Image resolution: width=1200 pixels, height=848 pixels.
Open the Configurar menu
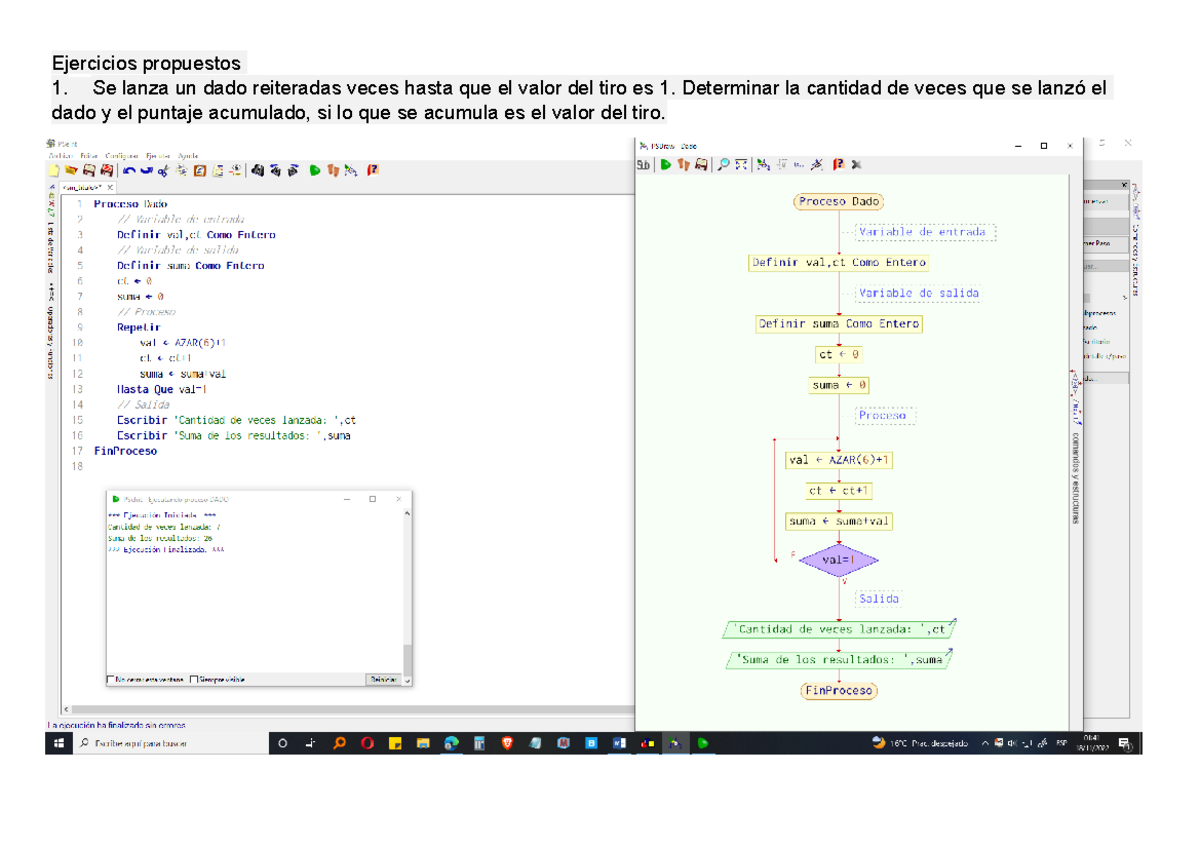click(x=121, y=156)
